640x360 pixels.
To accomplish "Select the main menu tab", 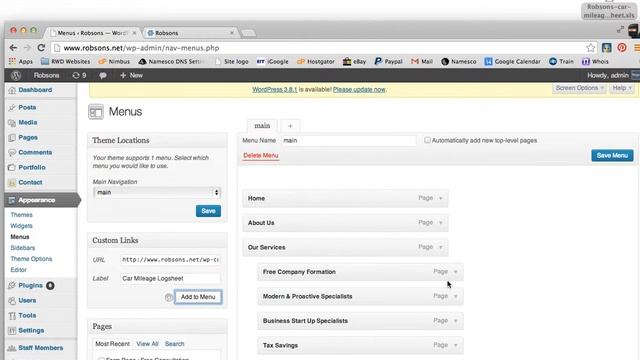I will click(x=262, y=126).
